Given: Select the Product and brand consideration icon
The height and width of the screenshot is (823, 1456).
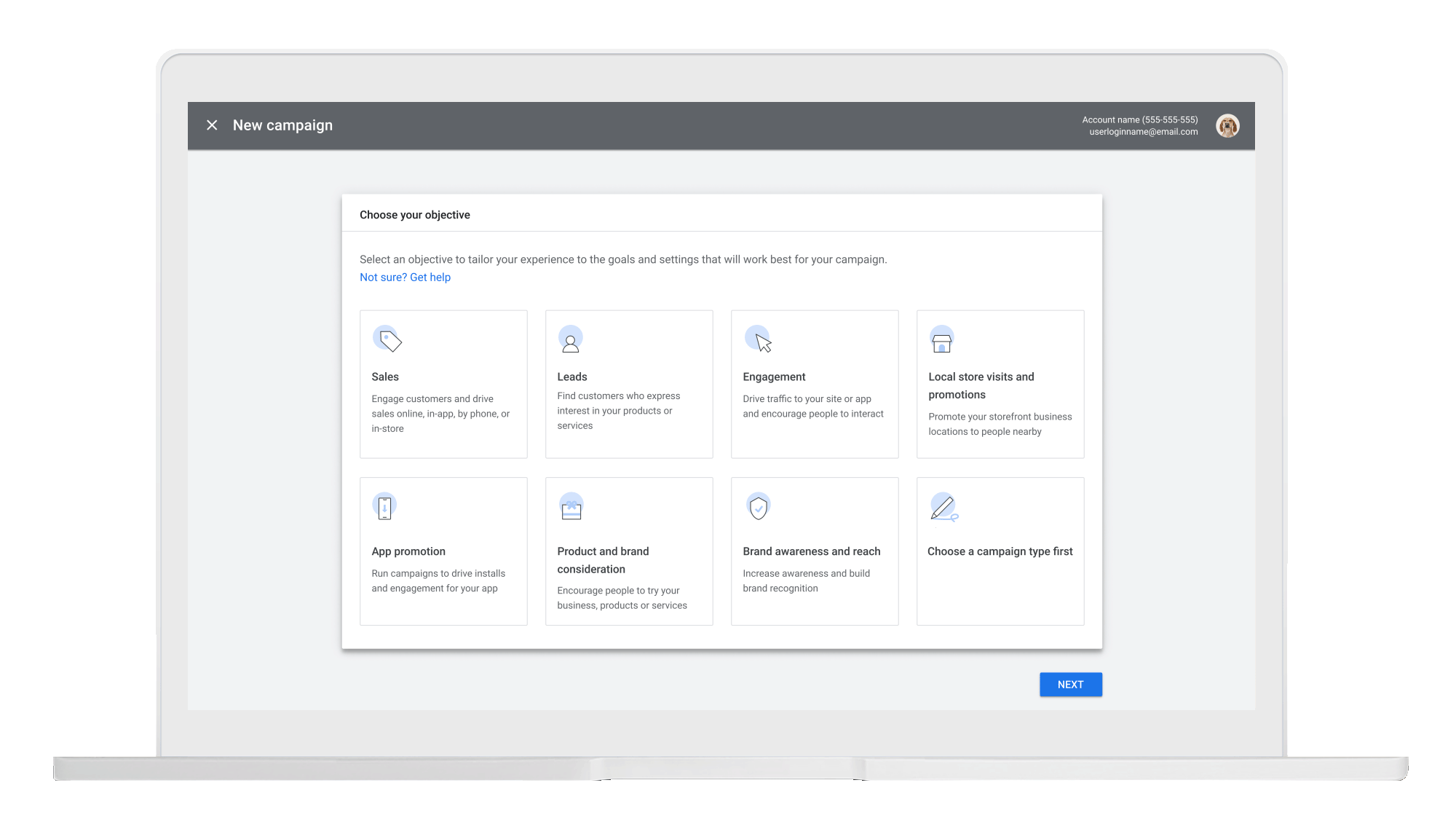Looking at the screenshot, I should pos(571,507).
